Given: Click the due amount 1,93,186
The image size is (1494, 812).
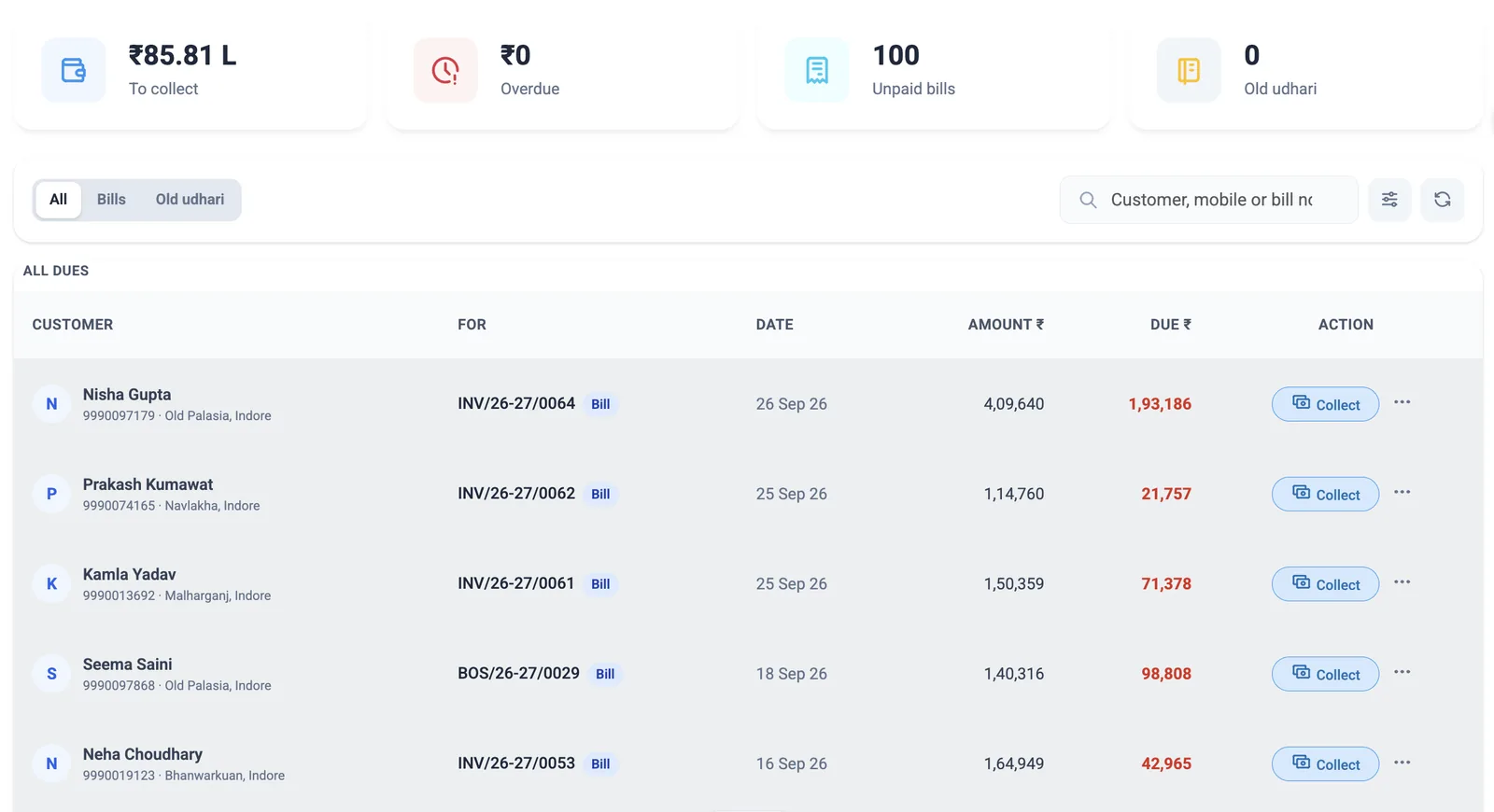Looking at the screenshot, I should click(1160, 404).
